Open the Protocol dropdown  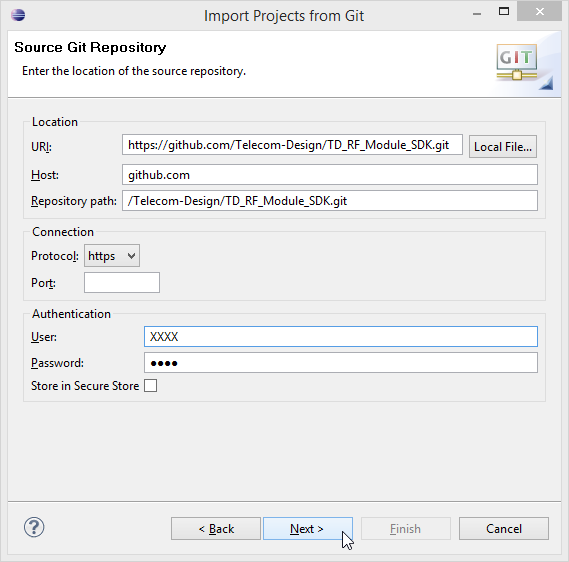pos(112,256)
